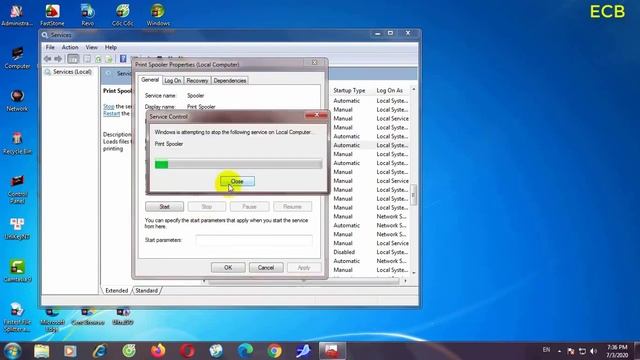640x360 pixels.
Task: Click the Stop the service link
Action: (x=109, y=107)
